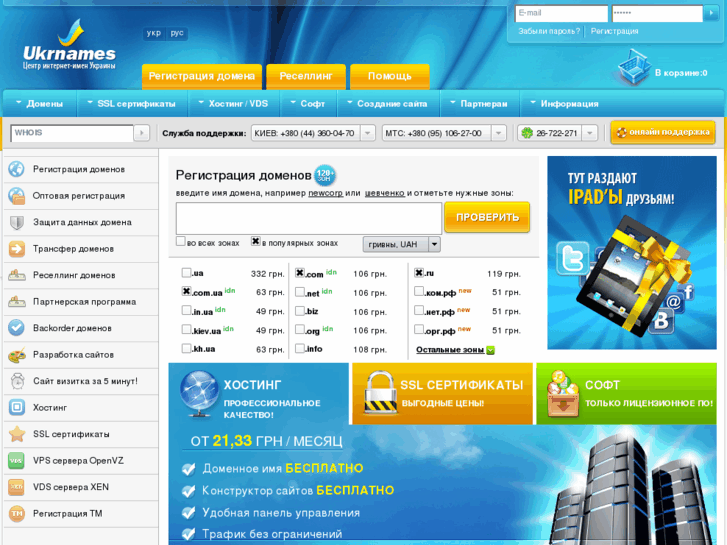Click shield icon for Защита данных домена

tap(16, 222)
